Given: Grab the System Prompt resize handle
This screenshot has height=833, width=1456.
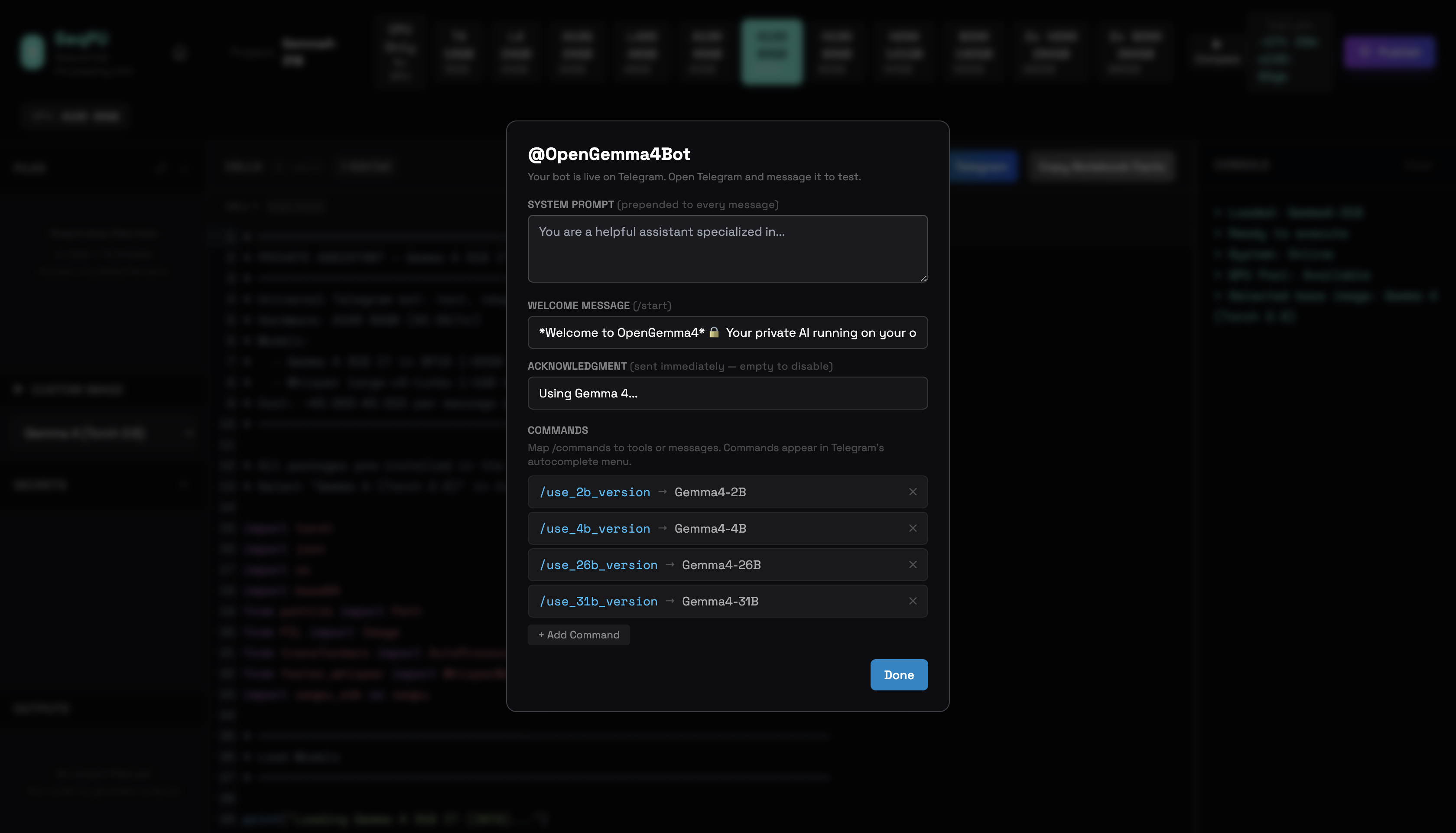Looking at the screenshot, I should click(923, 278).
